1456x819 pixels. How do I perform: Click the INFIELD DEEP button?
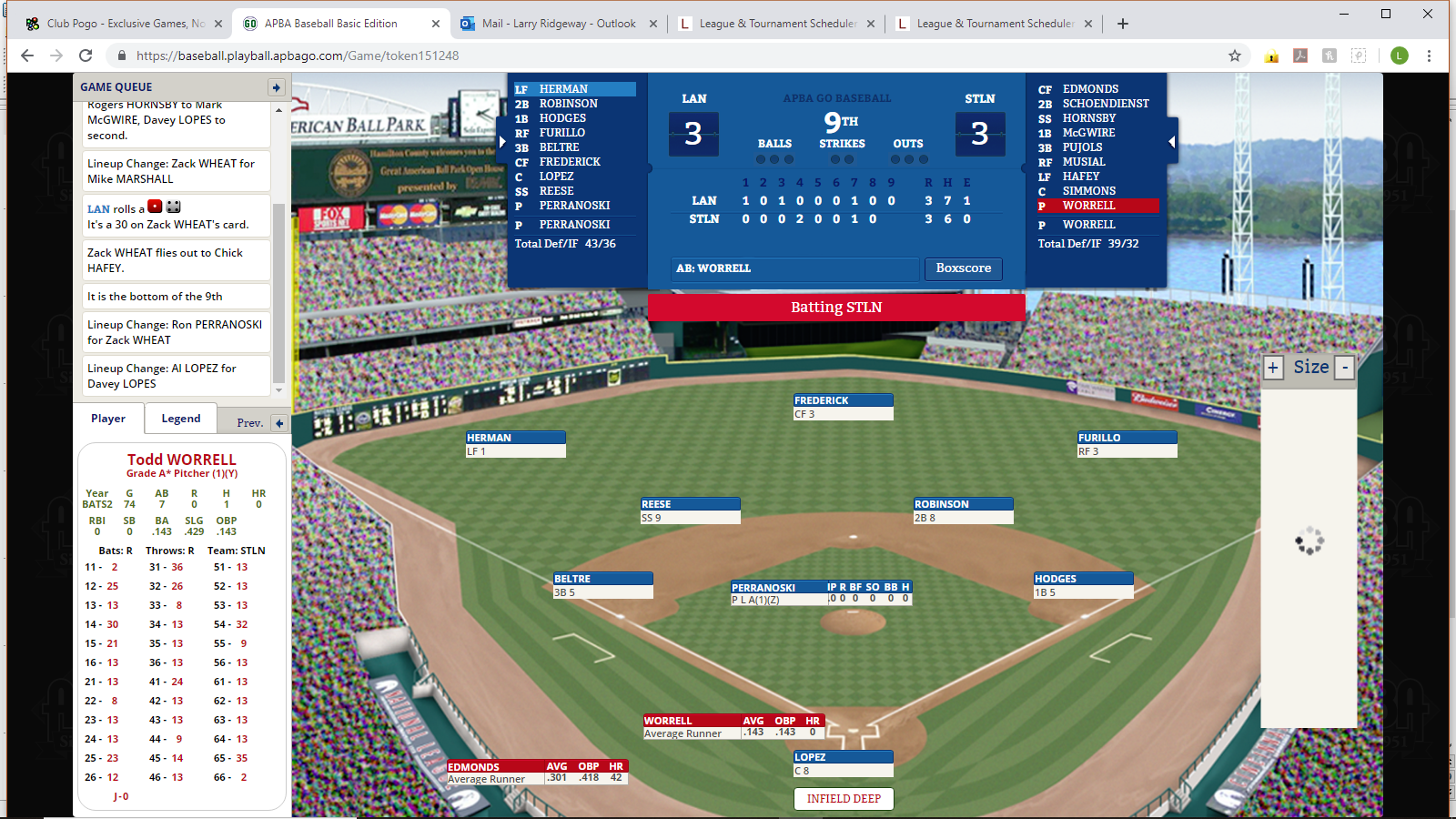(x=844, y=799)
